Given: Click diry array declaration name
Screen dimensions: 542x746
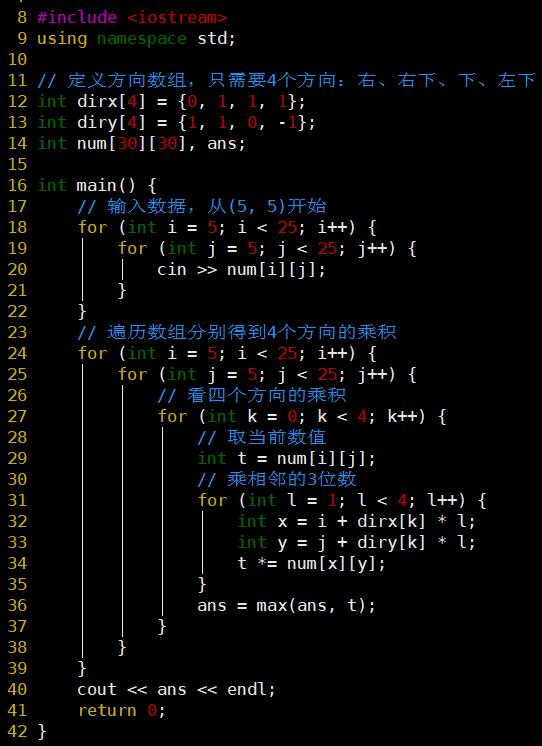Looking at the screenshot, I should point(97,122).
